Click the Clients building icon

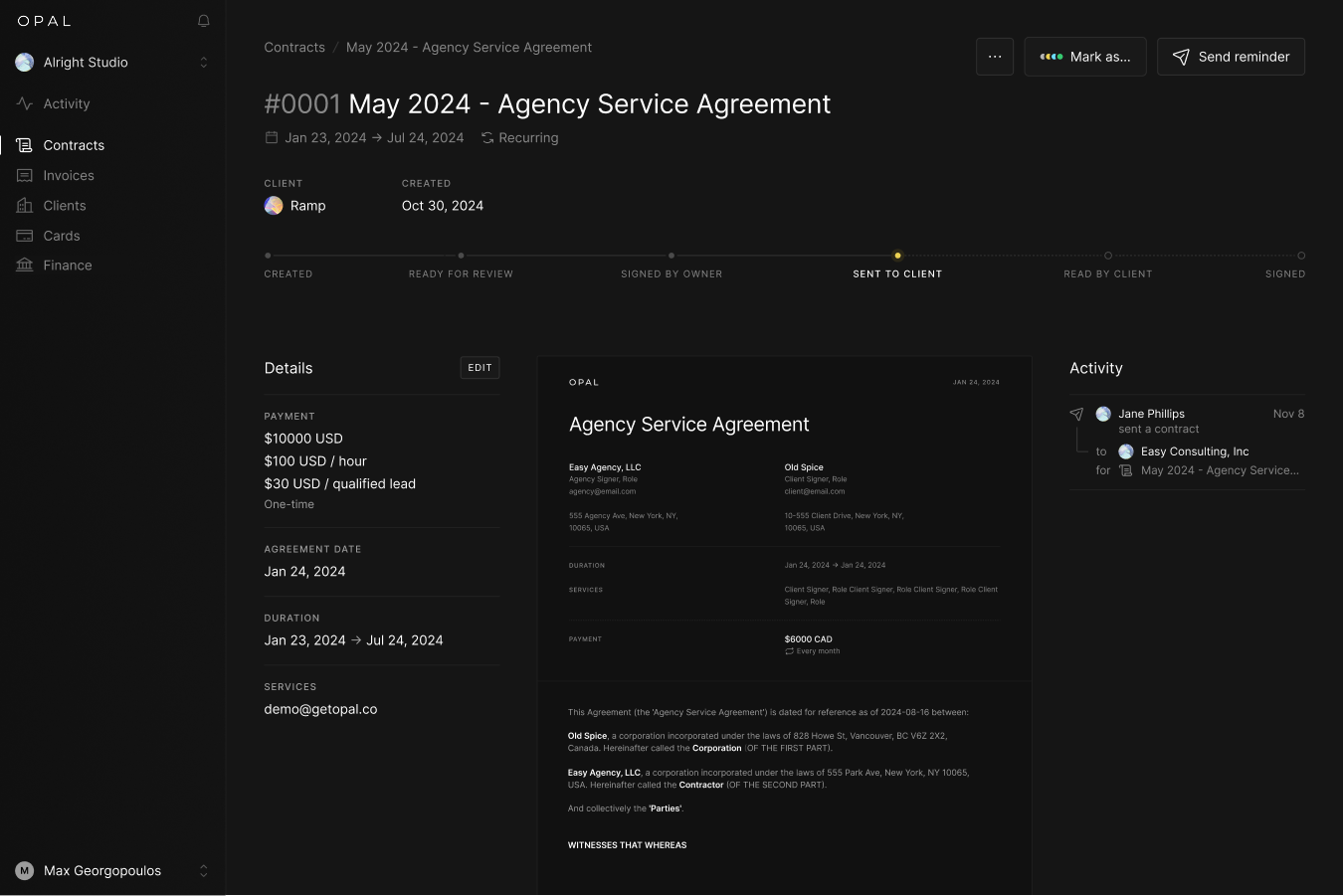coord(25,206)
